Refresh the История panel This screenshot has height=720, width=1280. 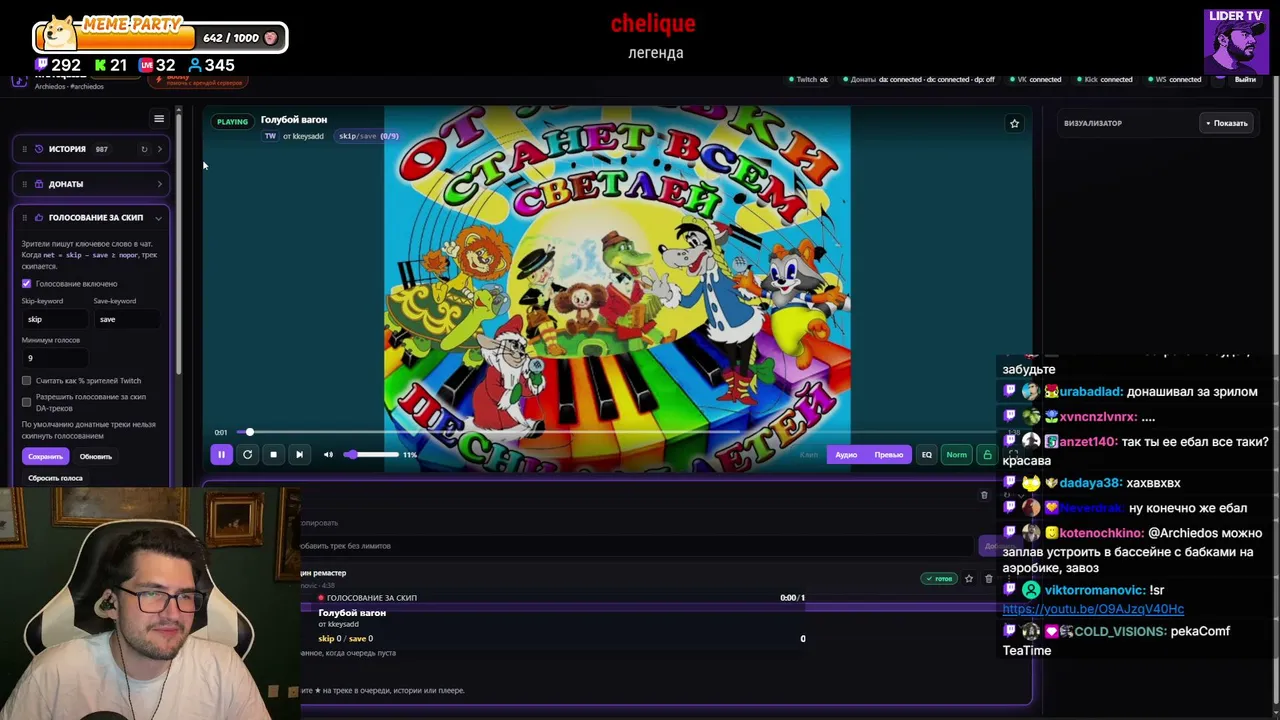(x=144, y=149)
